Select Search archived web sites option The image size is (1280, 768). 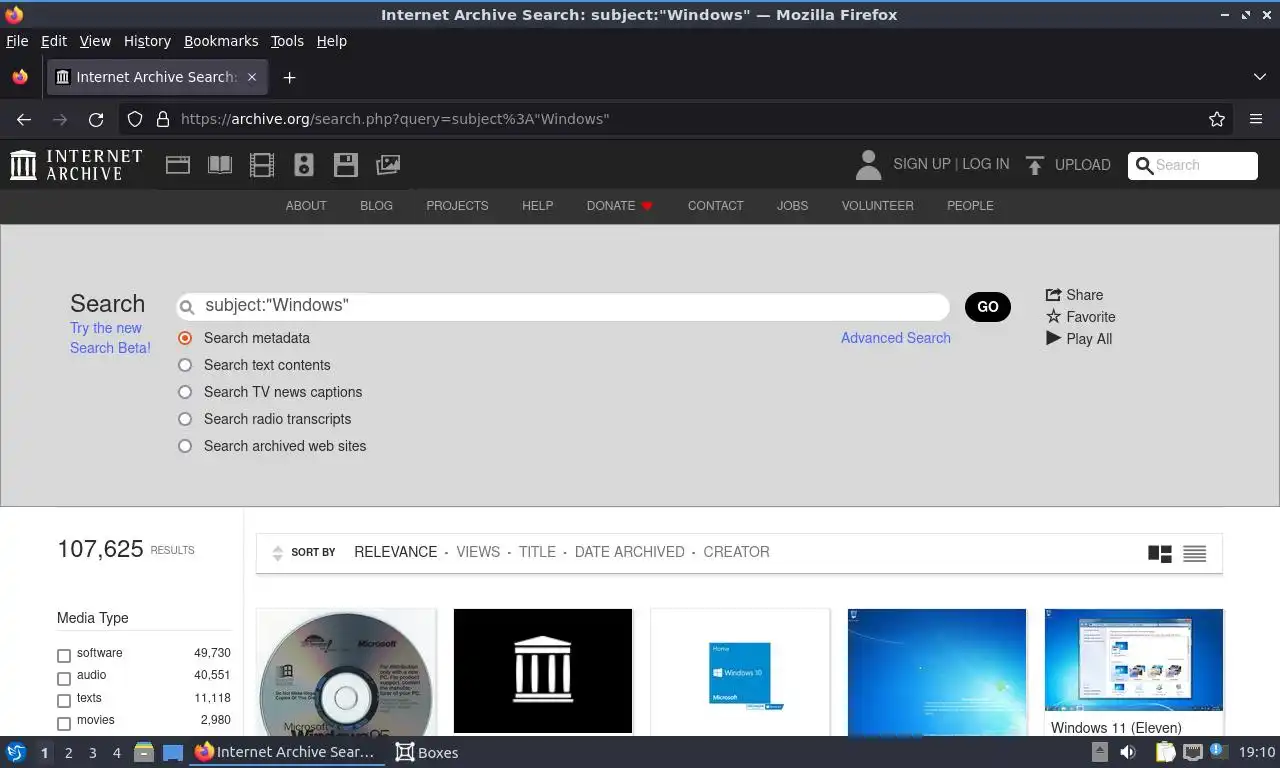pos(185,446)
